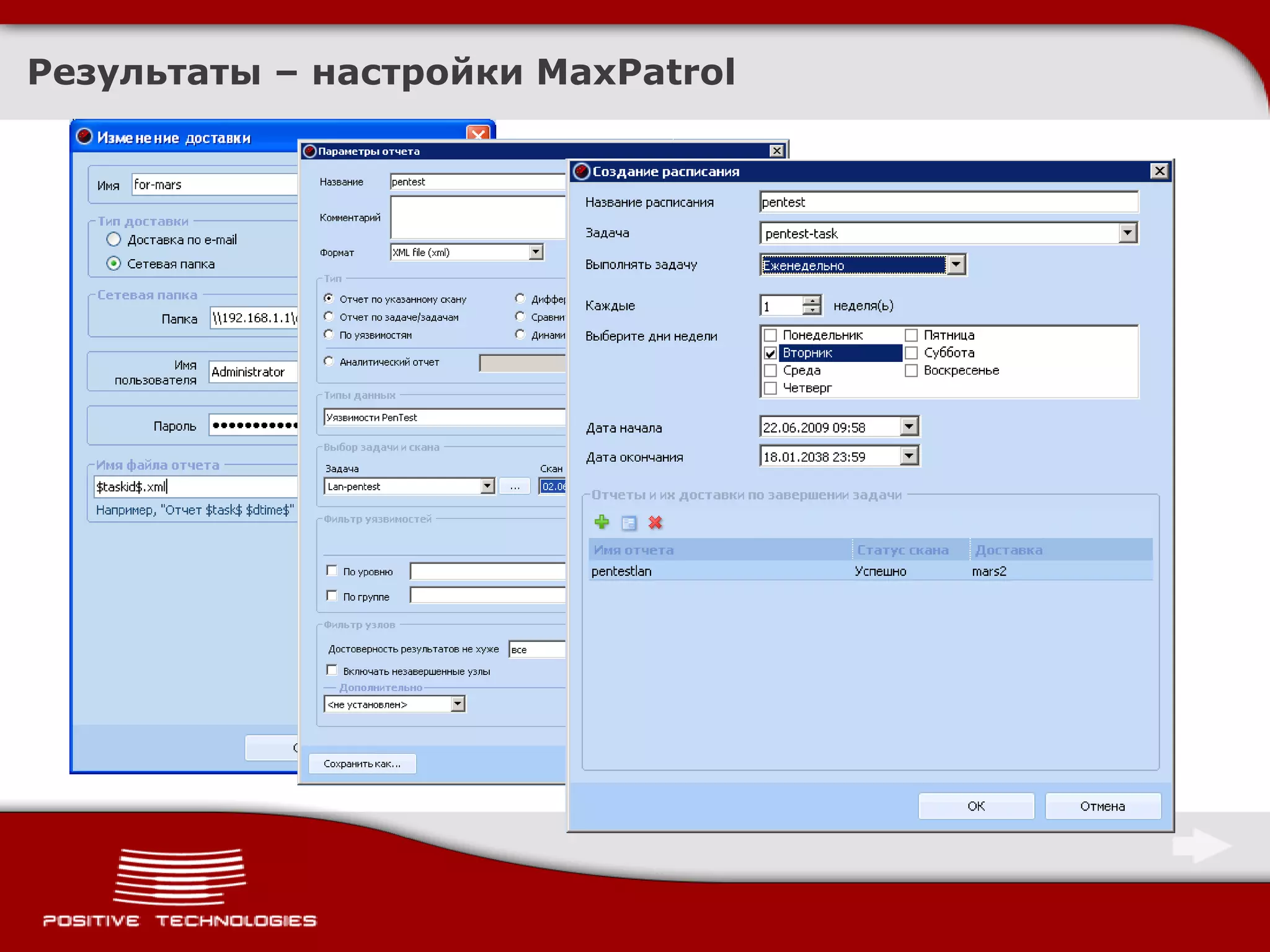
Task: Click the Каждые week count stepper
Action: [x=811, y=305]
